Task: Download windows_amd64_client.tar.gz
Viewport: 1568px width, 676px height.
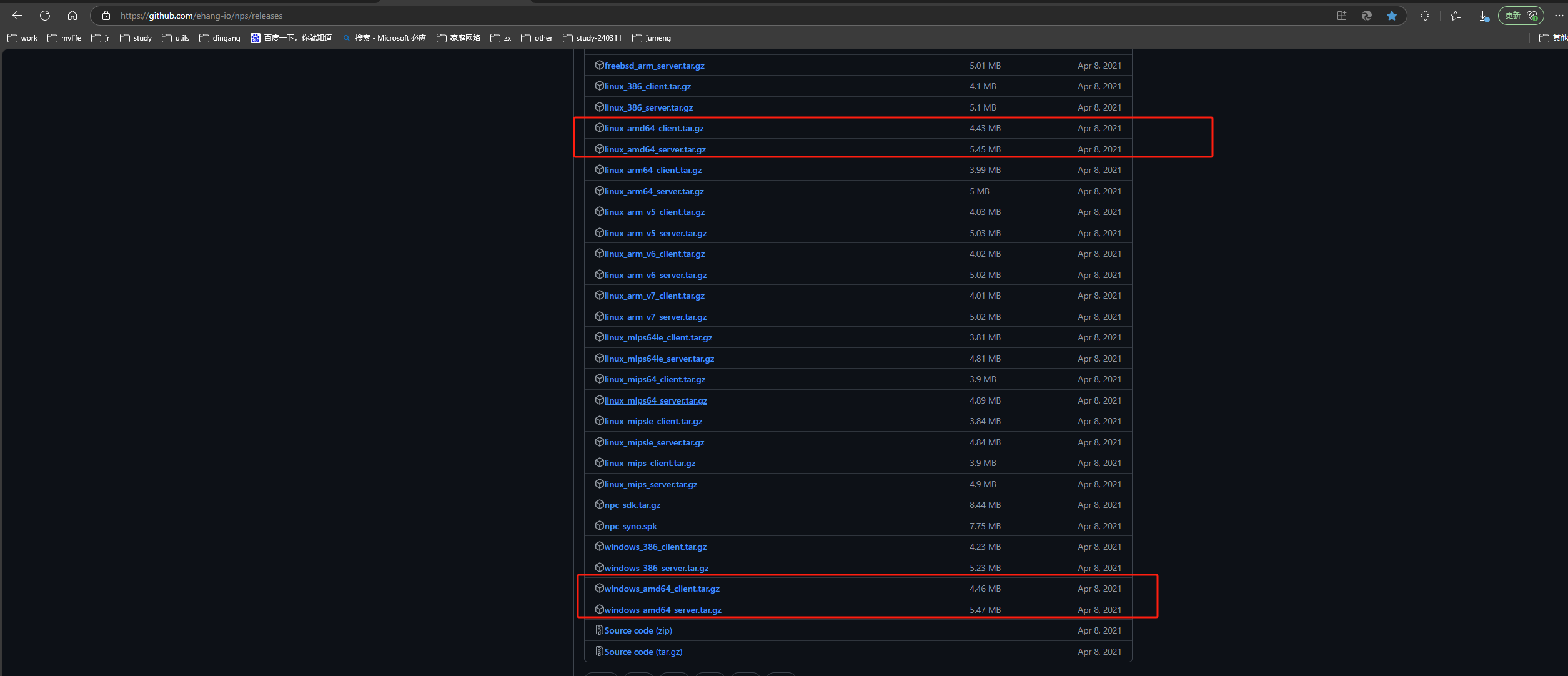Action: pyautogui.click(x=662, y=589)
